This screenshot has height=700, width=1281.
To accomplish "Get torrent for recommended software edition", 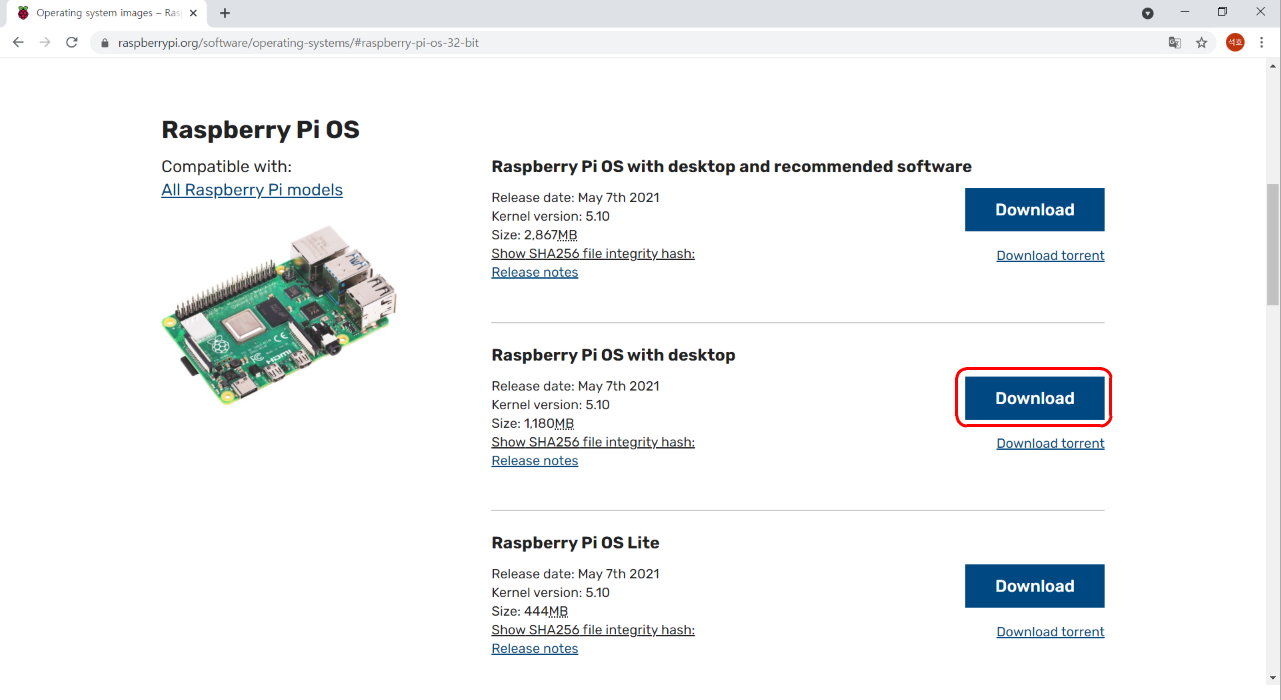I will (x=1051, y=256).
